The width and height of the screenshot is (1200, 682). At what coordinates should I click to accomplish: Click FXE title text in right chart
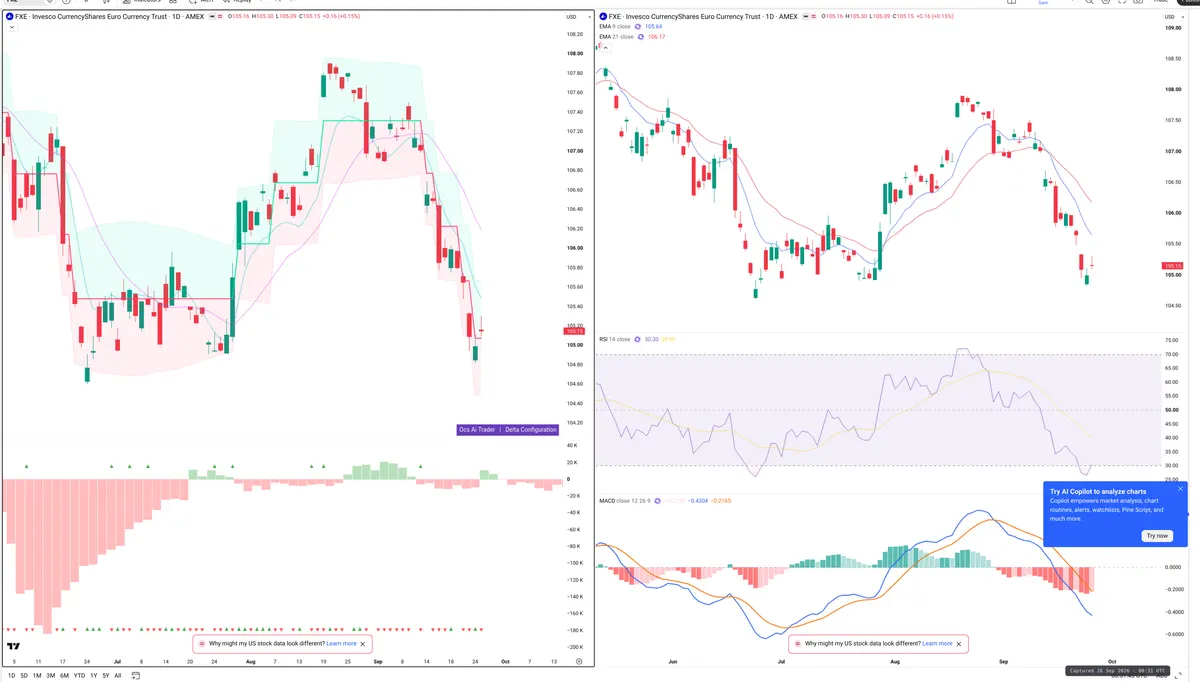(703, 17)
